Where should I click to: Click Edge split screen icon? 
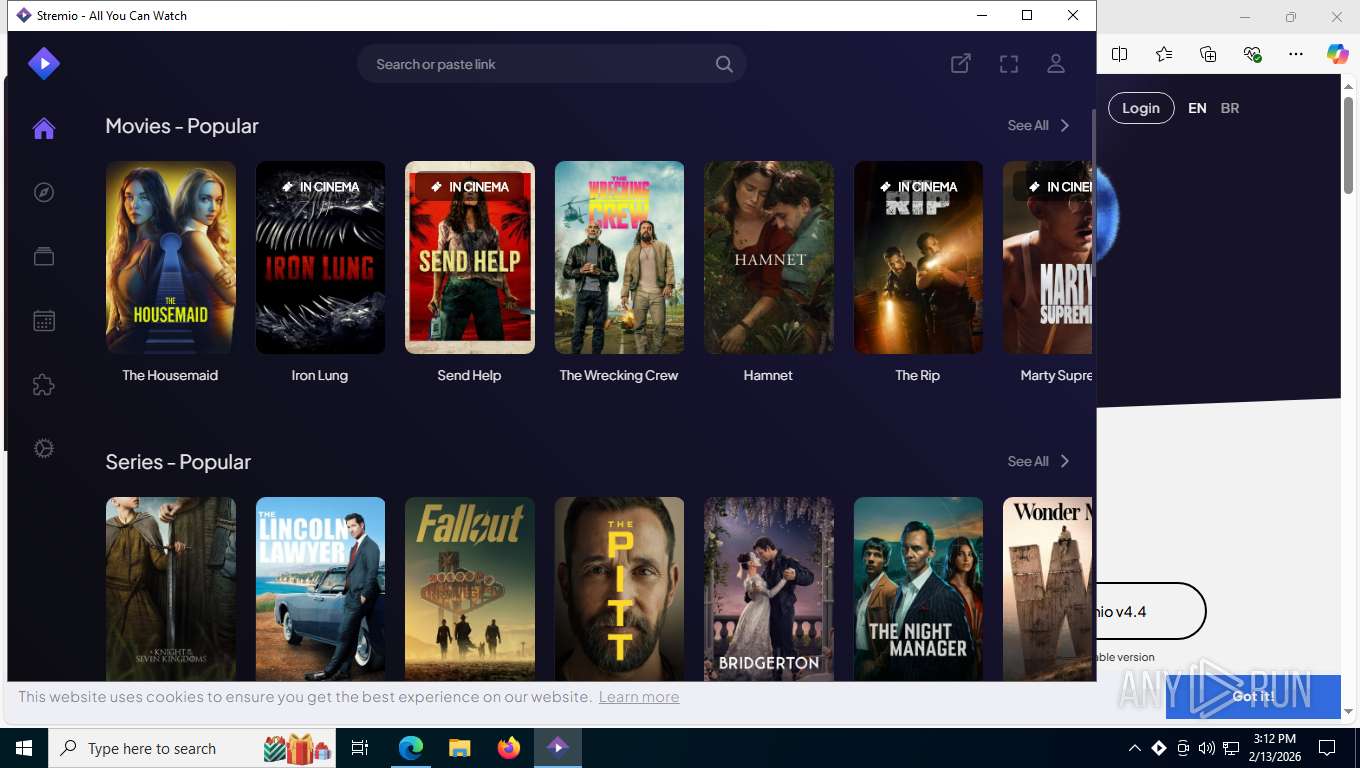coord(1120,54)
